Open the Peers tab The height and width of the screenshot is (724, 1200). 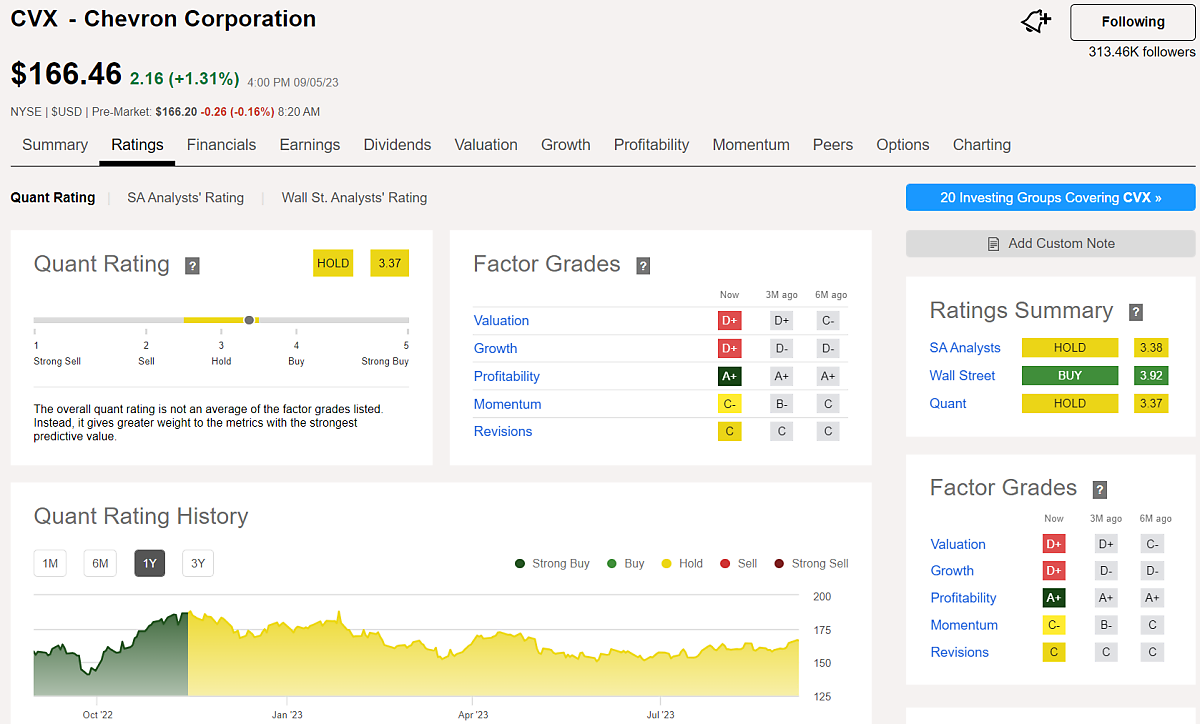coord(833,145)
